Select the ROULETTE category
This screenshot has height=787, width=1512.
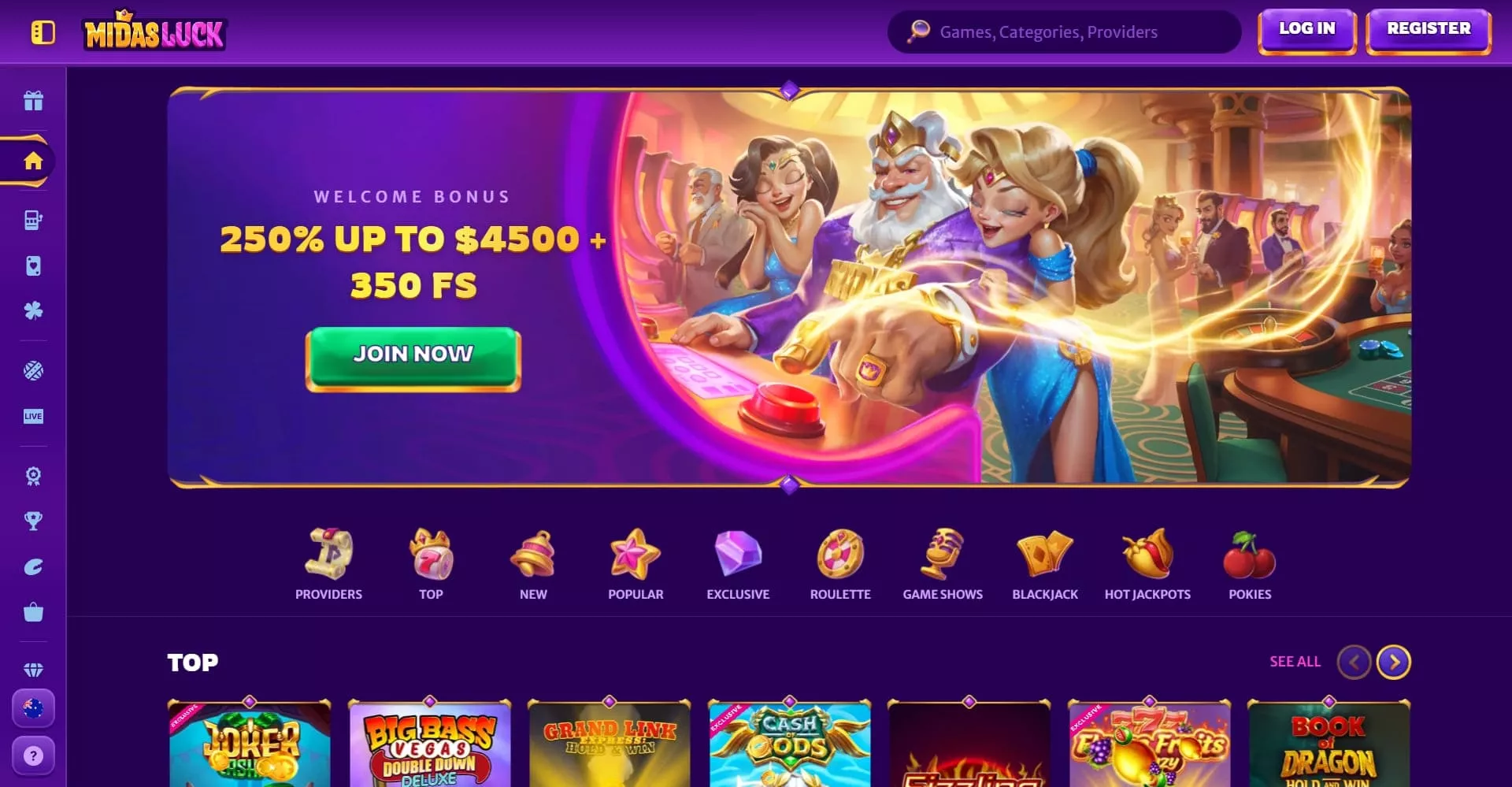point(840,565)
